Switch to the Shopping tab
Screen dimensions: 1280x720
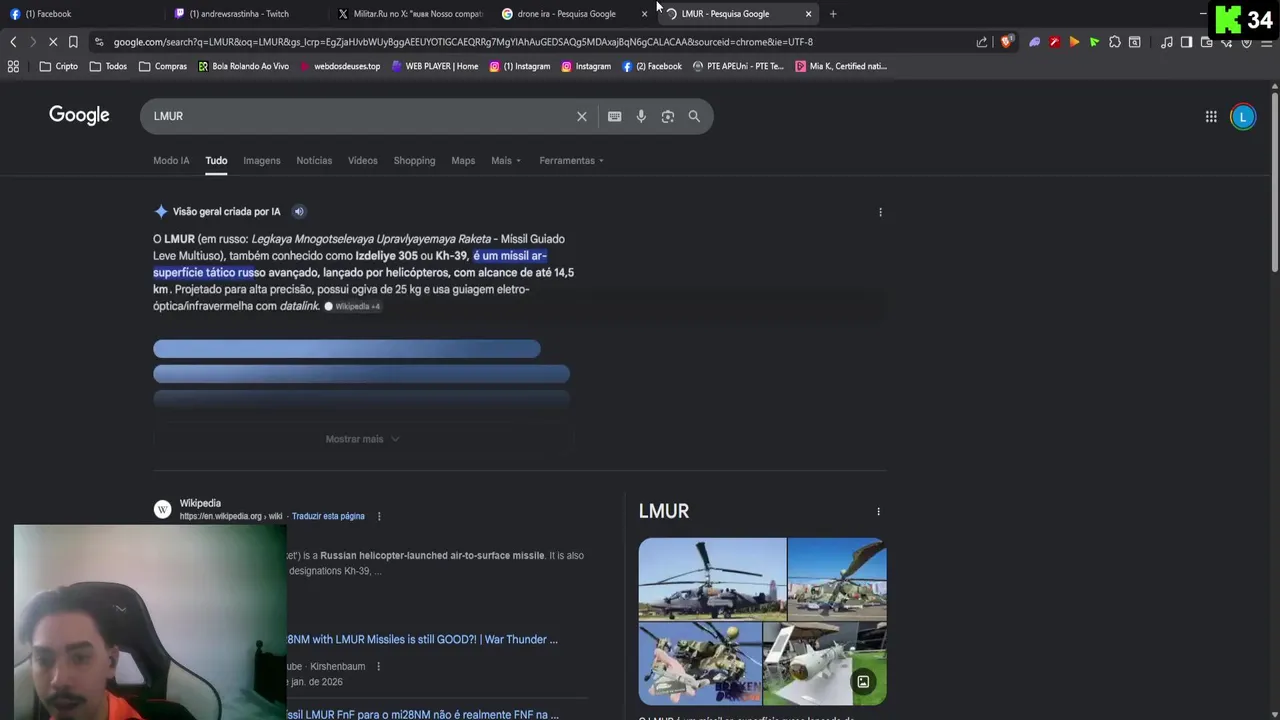414,160
